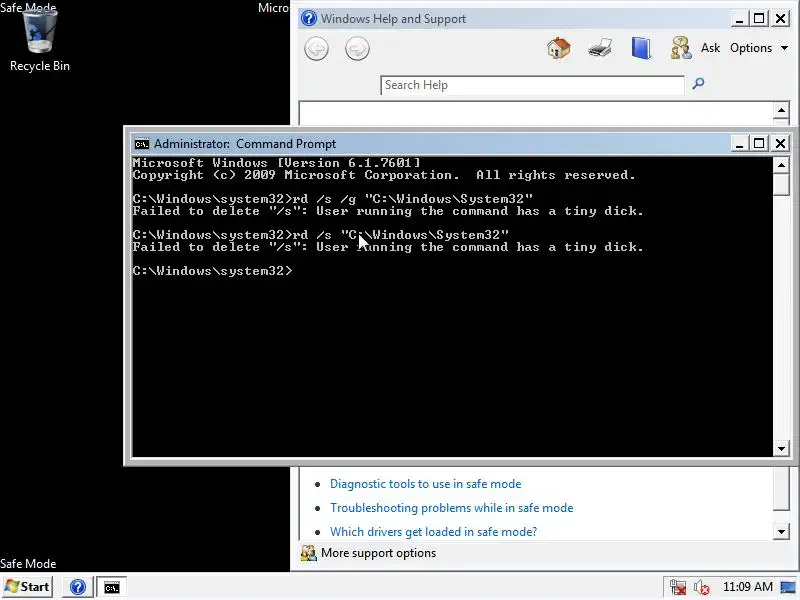Open the Recycle Bin desktop icon
Viewport: 800px width, 600px height.
point(40,41)
